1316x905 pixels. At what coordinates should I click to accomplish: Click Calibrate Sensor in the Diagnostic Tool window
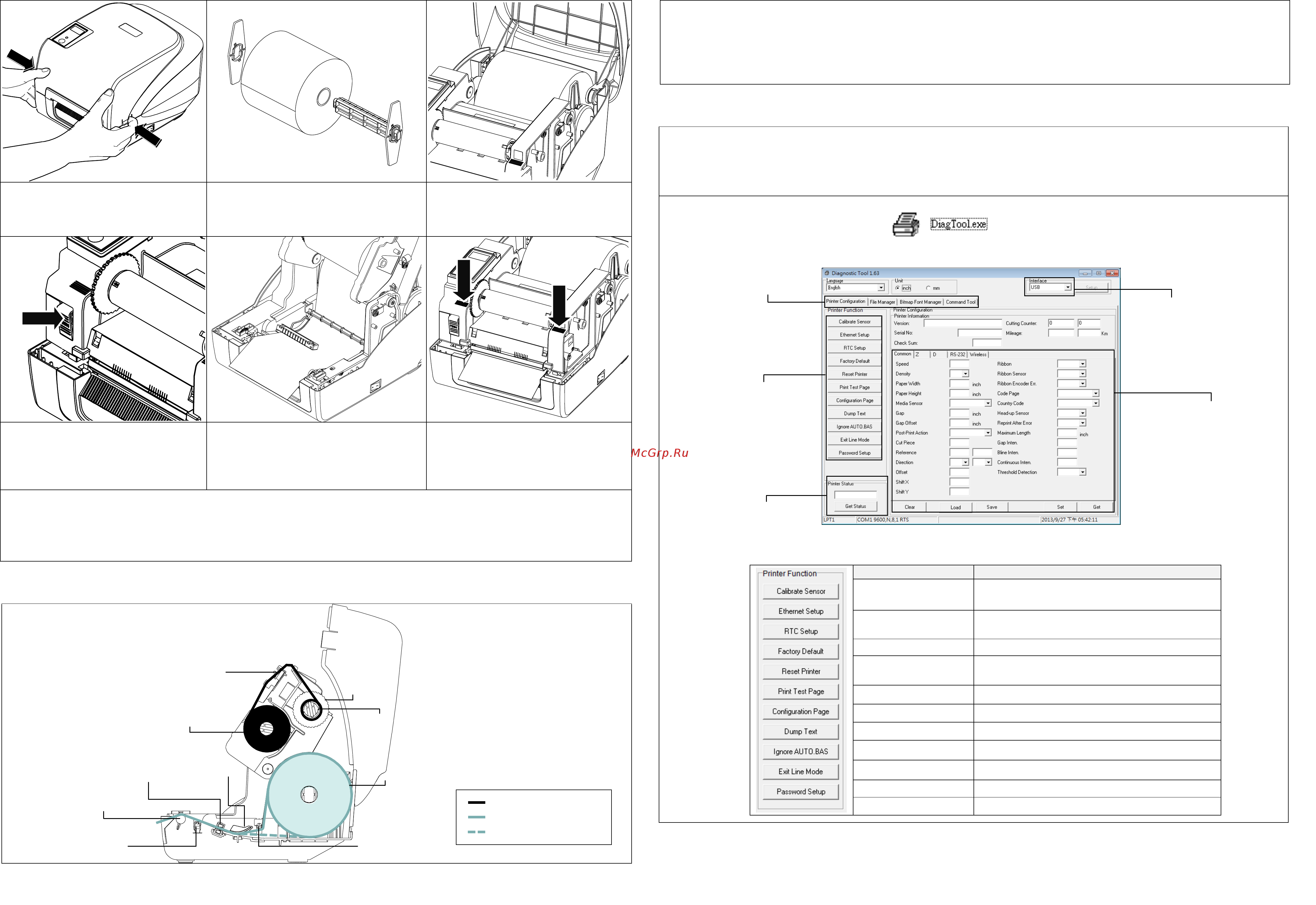(x=855, y=322)
